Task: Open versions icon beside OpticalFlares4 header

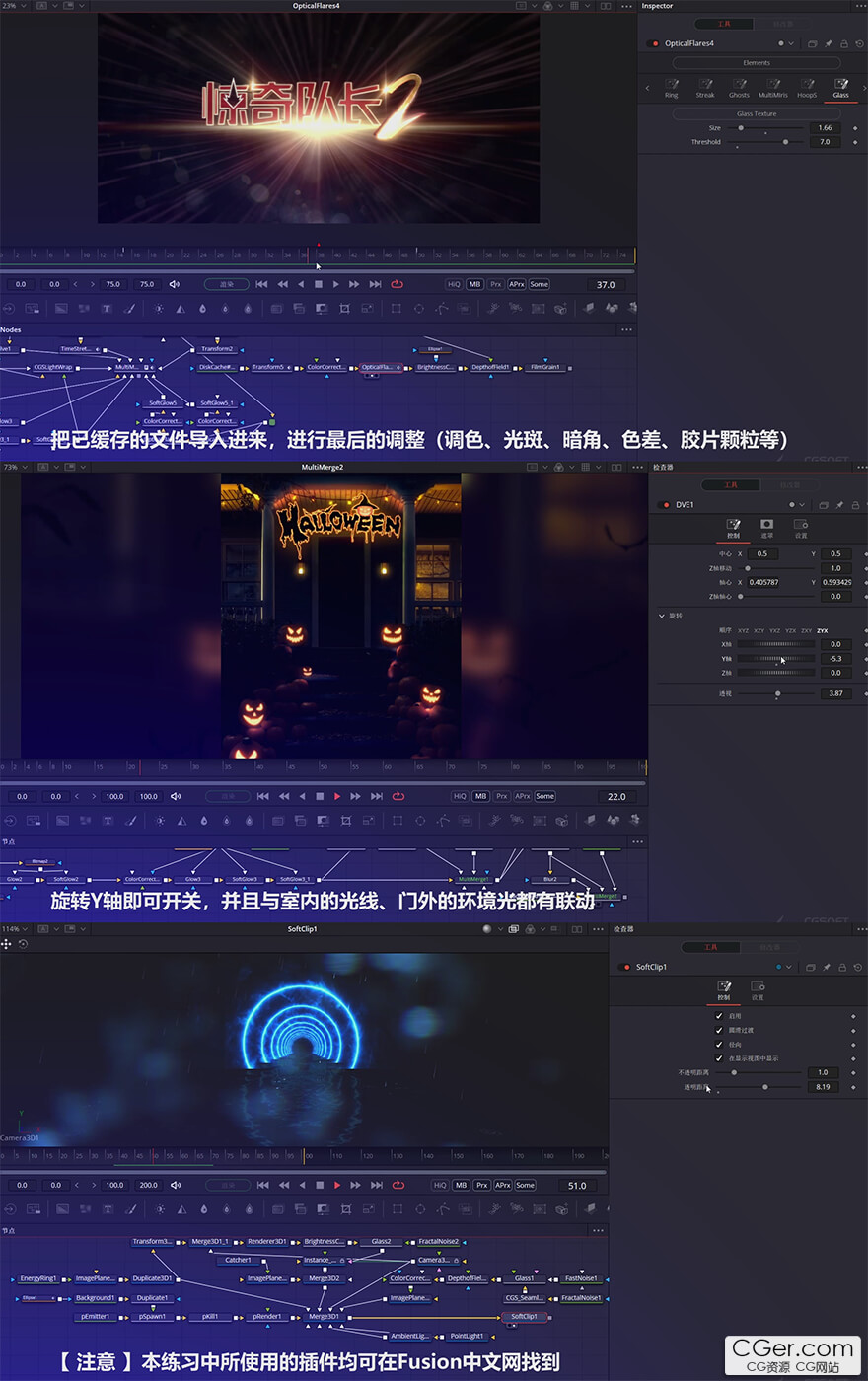Action: pyautogui.click(x=813, y=43)
